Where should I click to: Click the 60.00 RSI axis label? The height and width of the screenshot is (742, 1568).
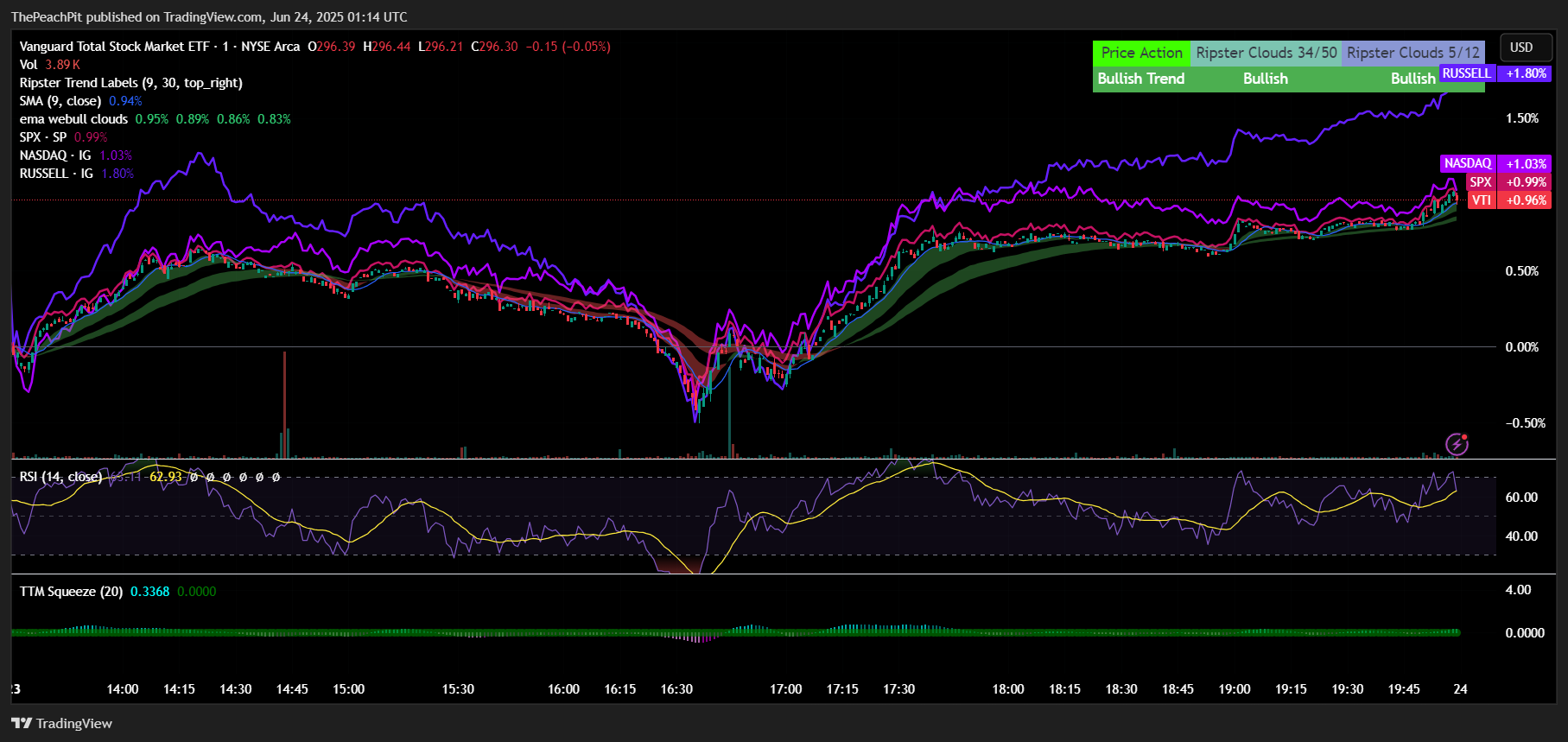click(1521, 498)
